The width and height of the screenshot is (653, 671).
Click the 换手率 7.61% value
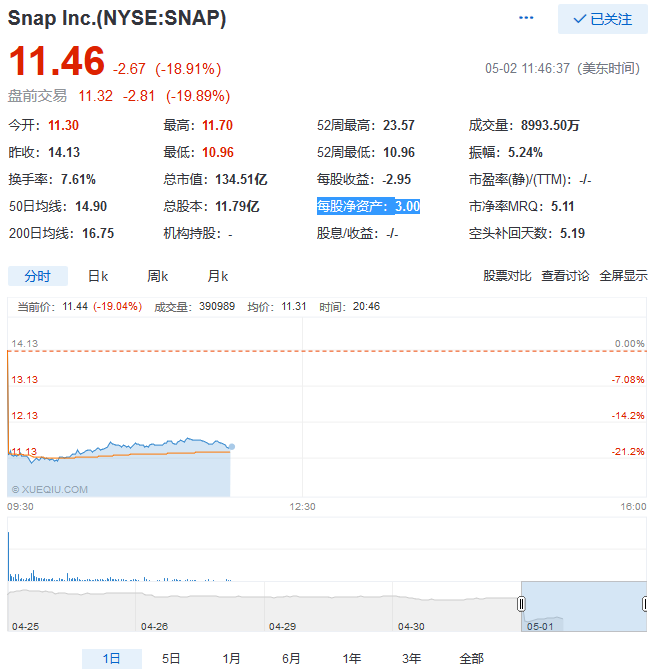click(x=78, y=179)
